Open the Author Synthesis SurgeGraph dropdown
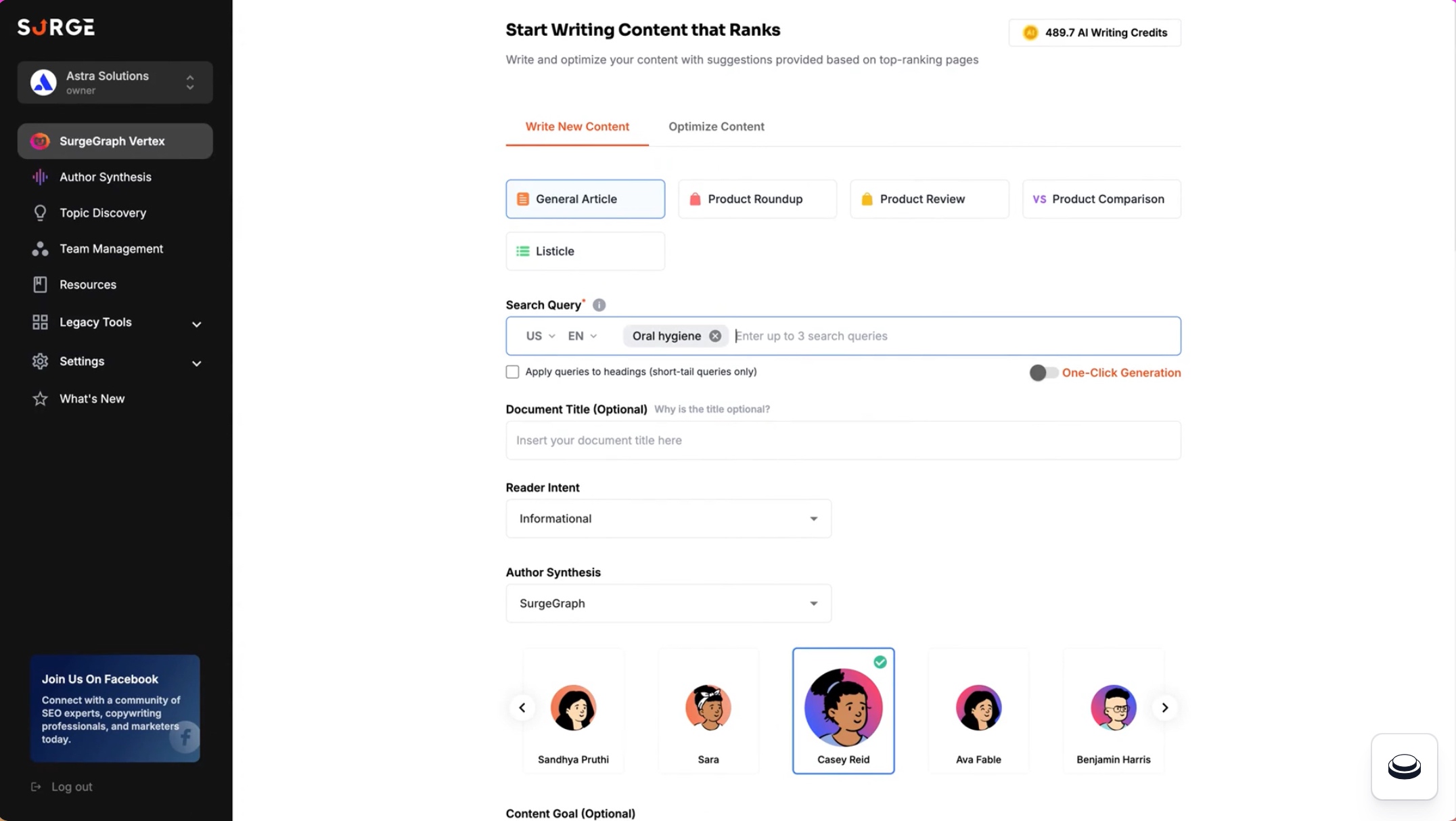The height and width of the screenshot is (821, 1456). 668,603
